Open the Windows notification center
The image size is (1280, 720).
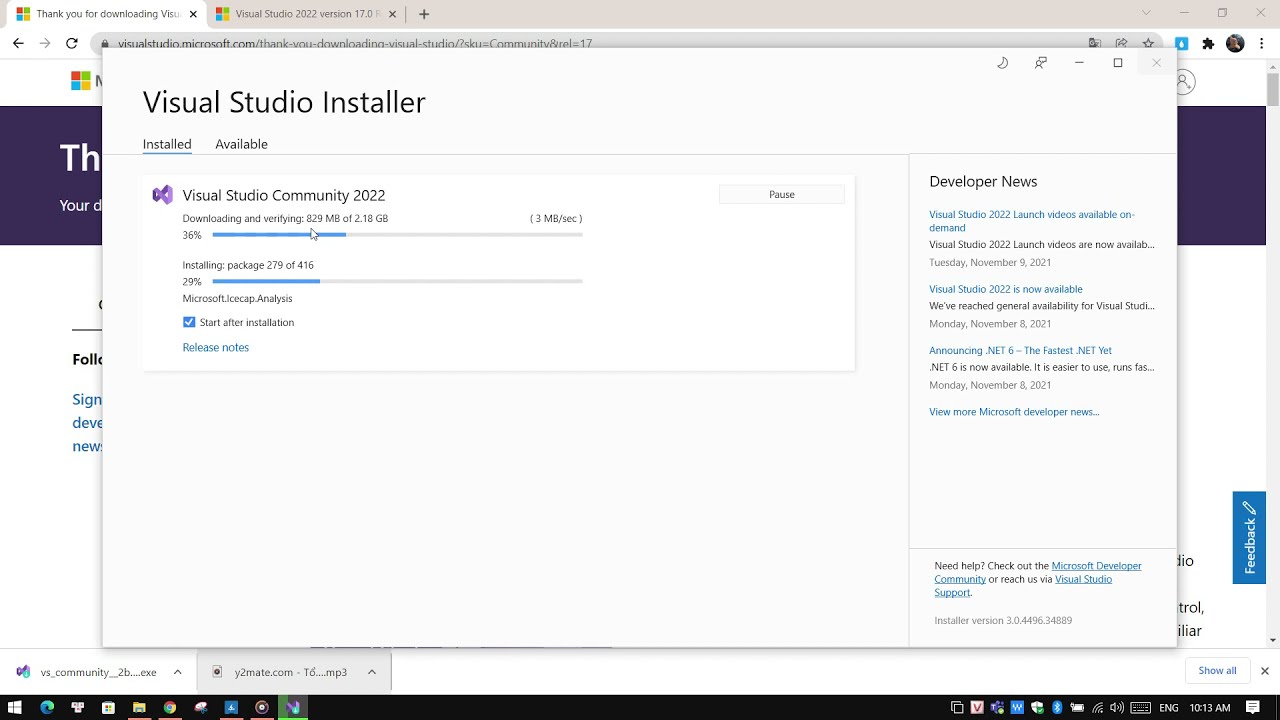[x=1253, y=708]
